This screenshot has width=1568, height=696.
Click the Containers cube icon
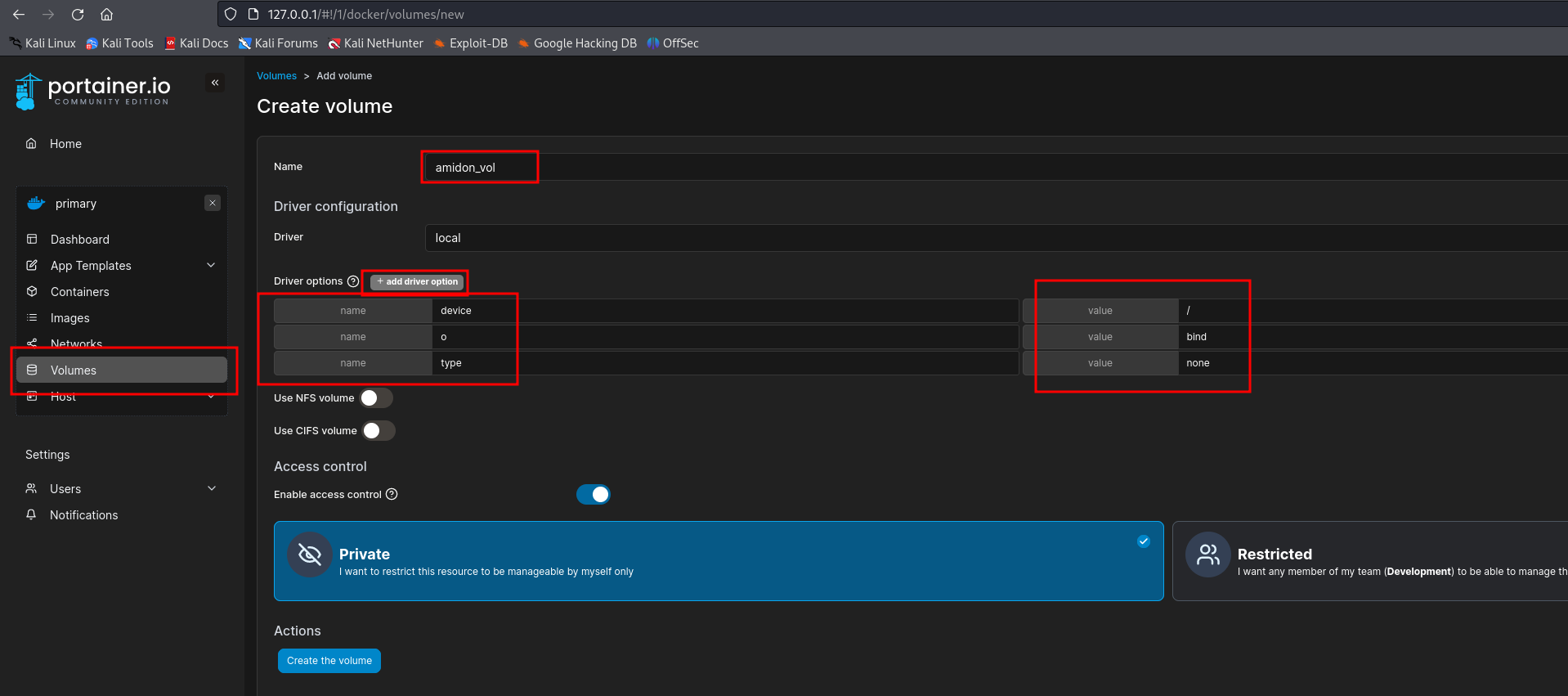pos(32,291)
